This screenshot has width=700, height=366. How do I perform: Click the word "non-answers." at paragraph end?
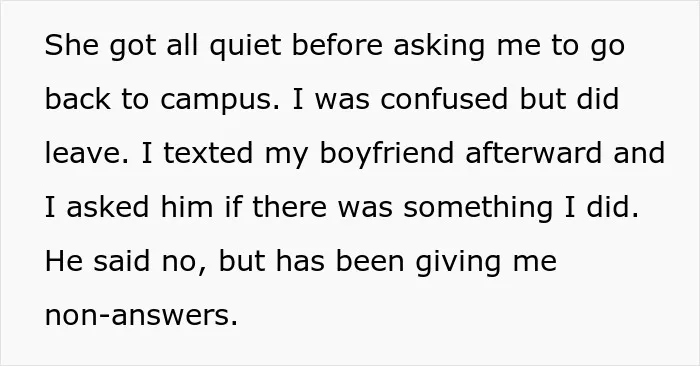coord(142,316)
